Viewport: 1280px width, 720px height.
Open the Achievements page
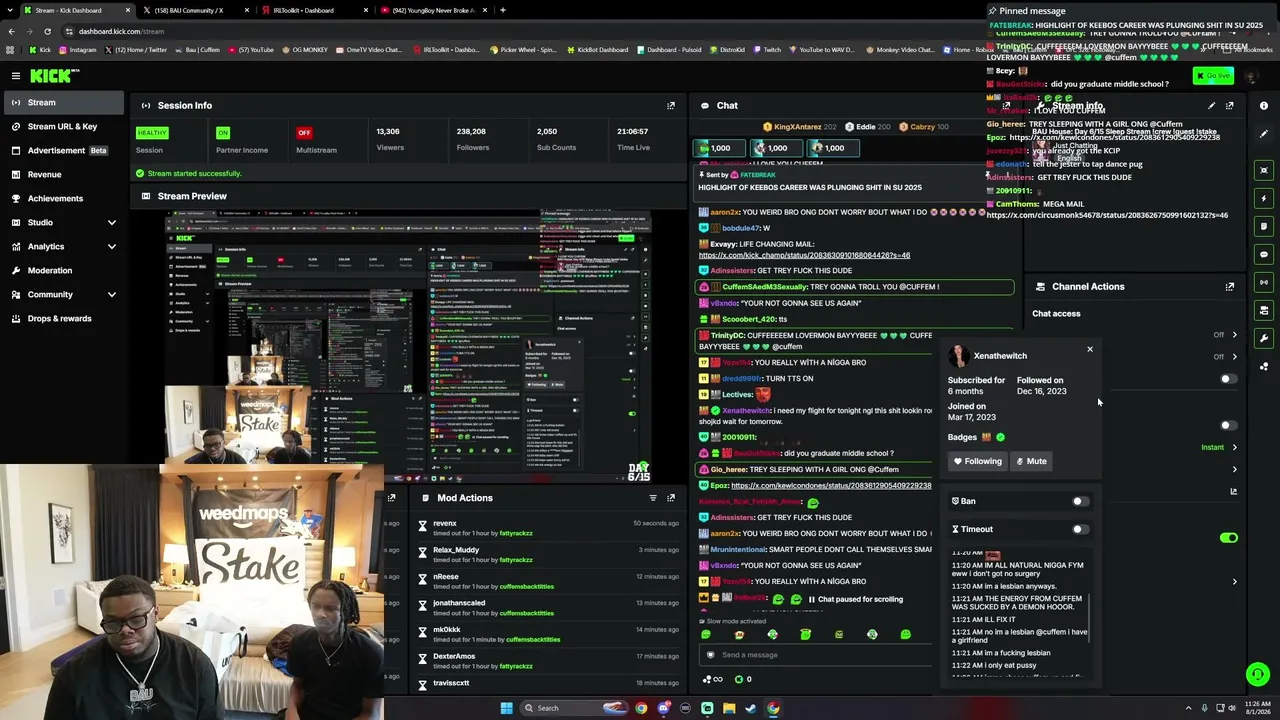click(x=62, y=198)
